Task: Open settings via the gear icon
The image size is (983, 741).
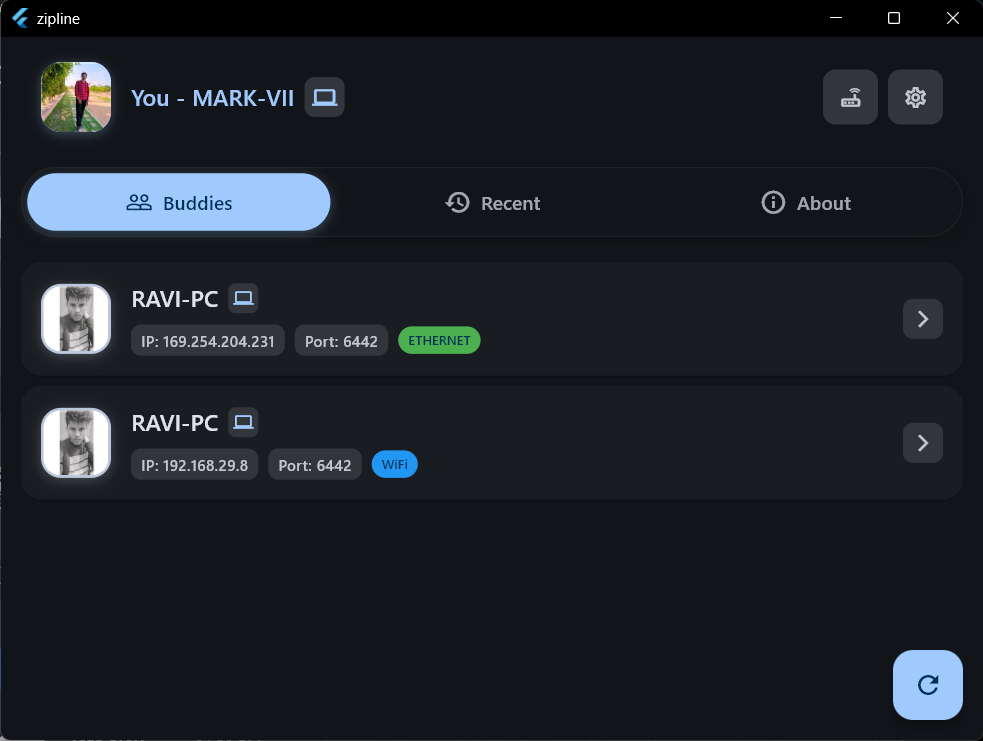Action: (915, 97)
